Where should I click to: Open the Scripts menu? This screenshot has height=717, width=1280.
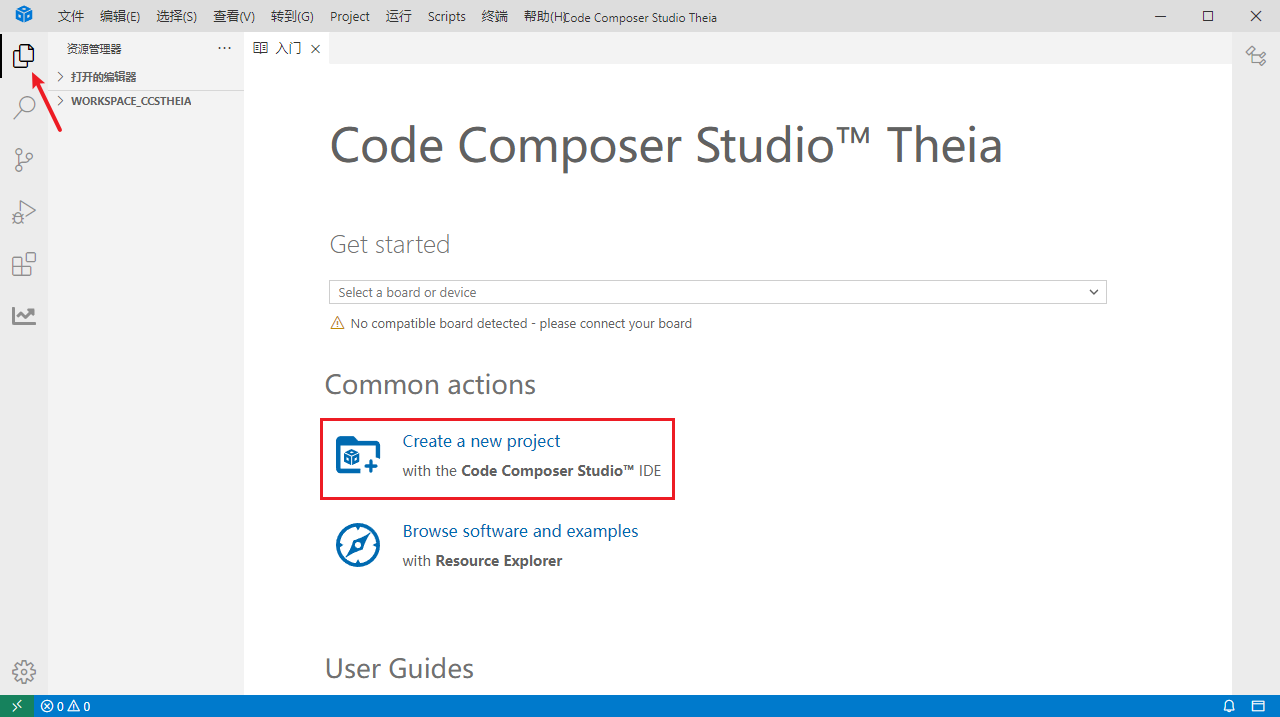pyautogui.click(x=446, y=16)
